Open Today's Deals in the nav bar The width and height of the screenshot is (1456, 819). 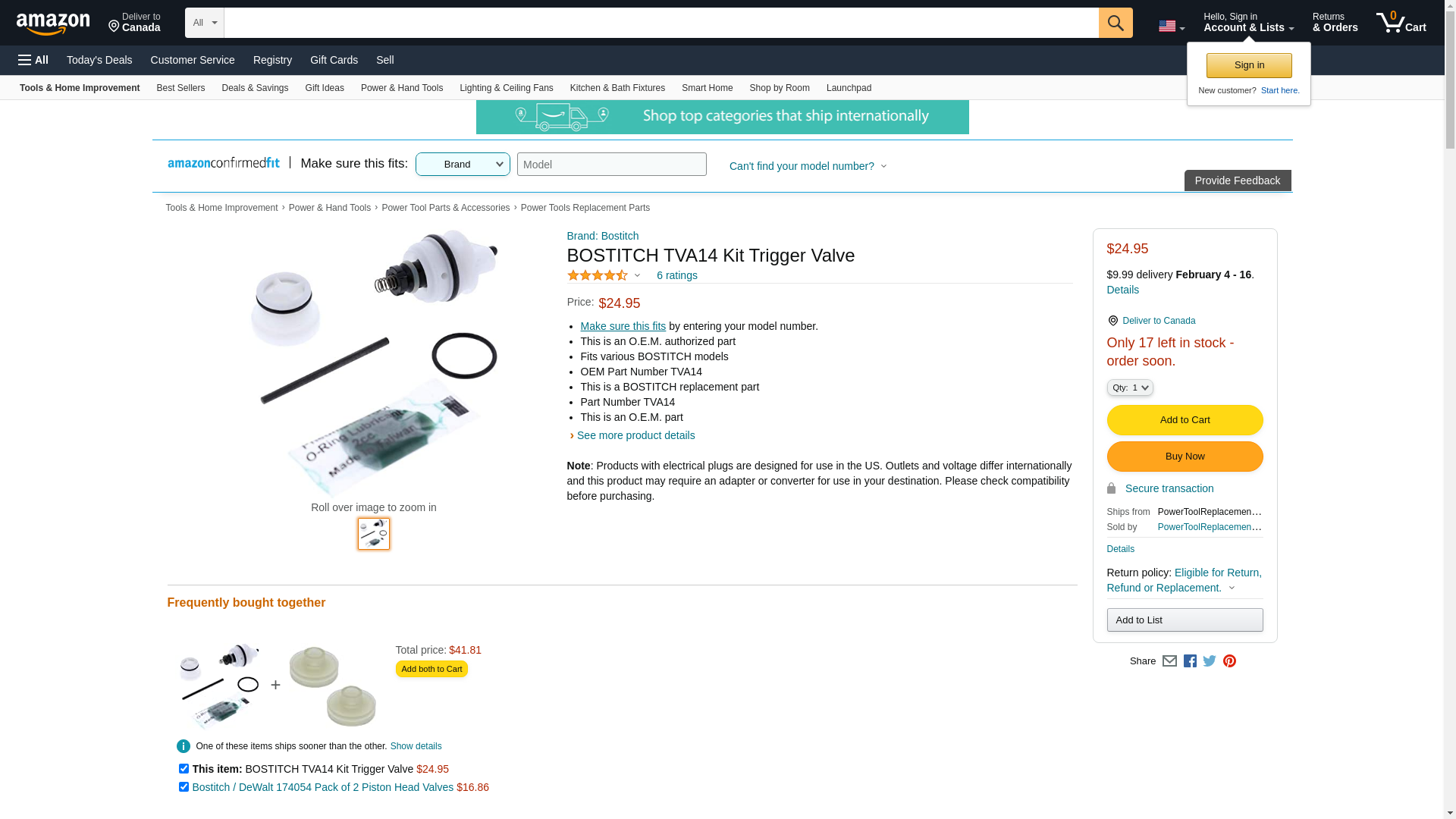pyautogui.click(x=99, y=60)
